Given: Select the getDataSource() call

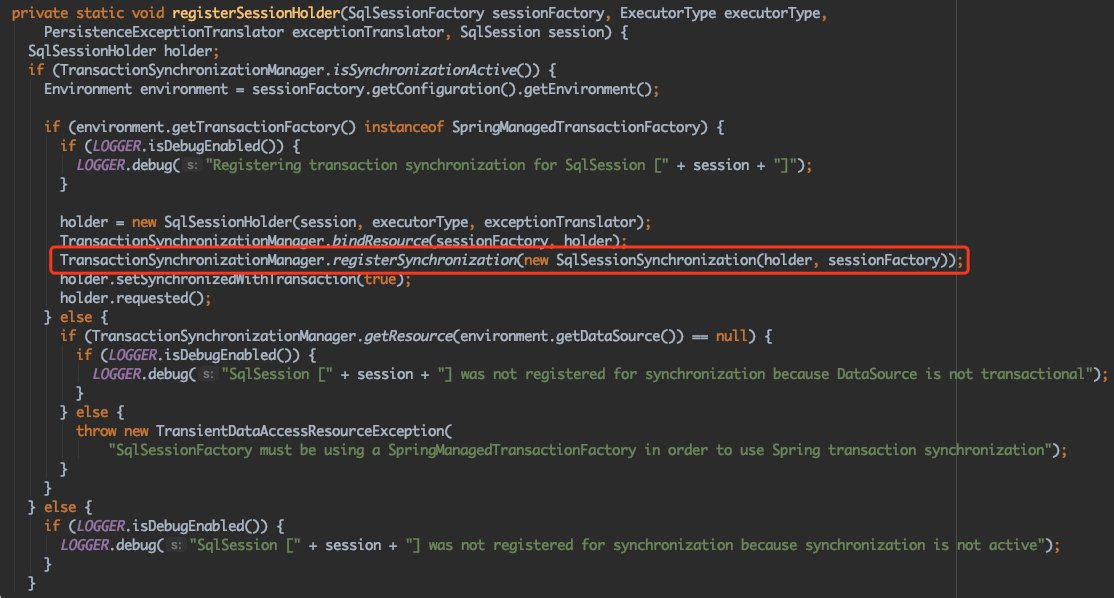Looking at the screenshot, I should (x=619, y=336).
